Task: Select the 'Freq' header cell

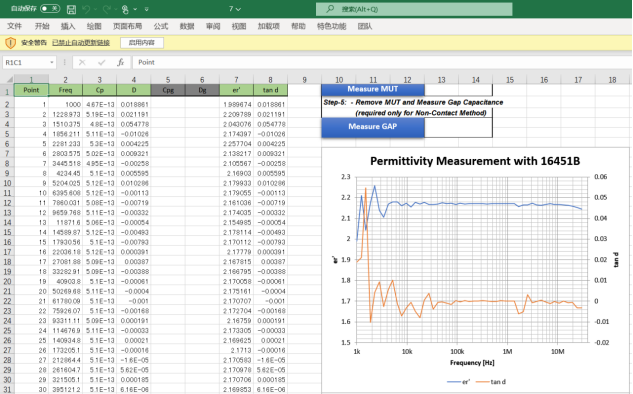Action: [65, 90]
